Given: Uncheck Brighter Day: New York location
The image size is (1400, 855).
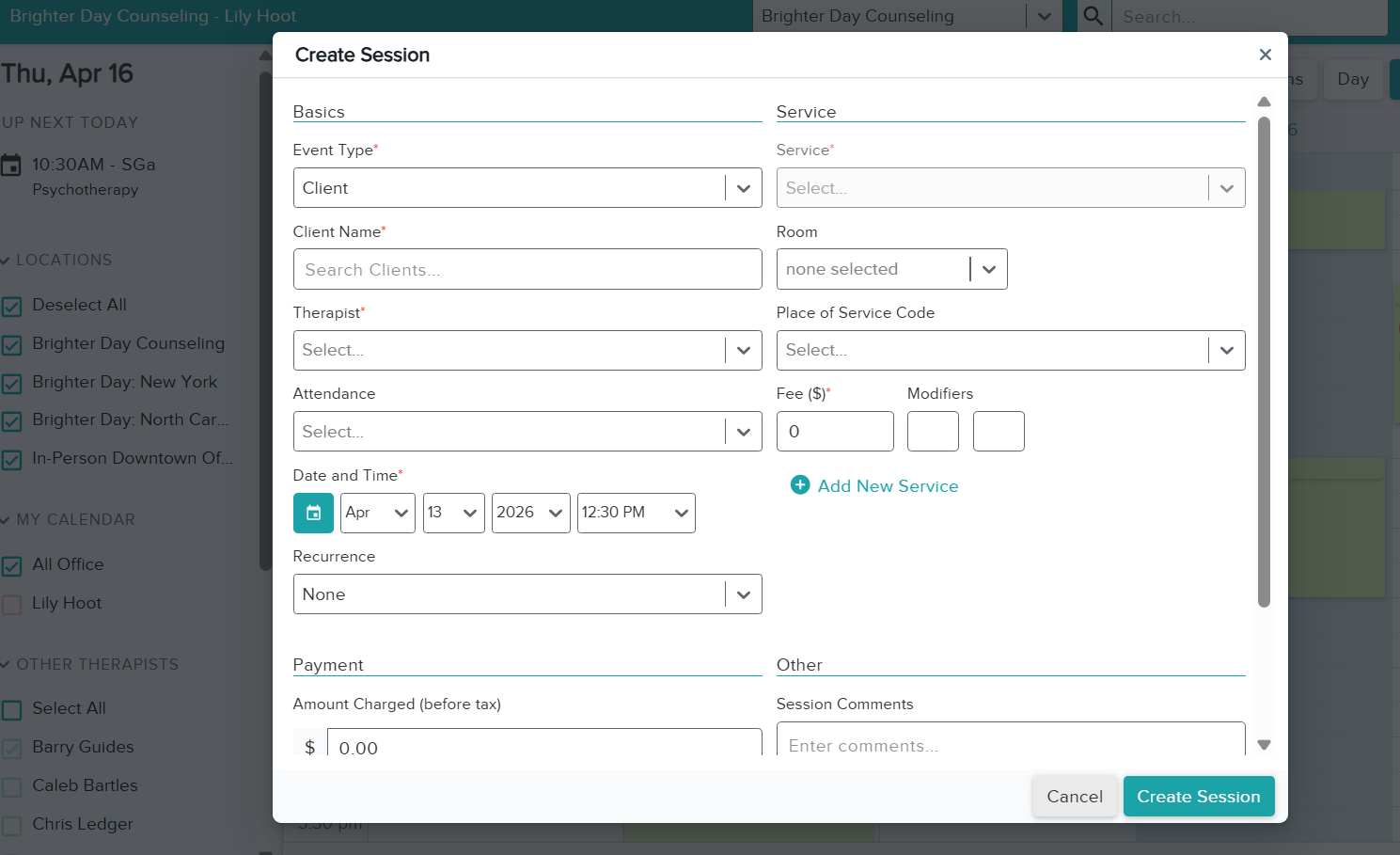Looking at the screenshot, I should point(12,384).
